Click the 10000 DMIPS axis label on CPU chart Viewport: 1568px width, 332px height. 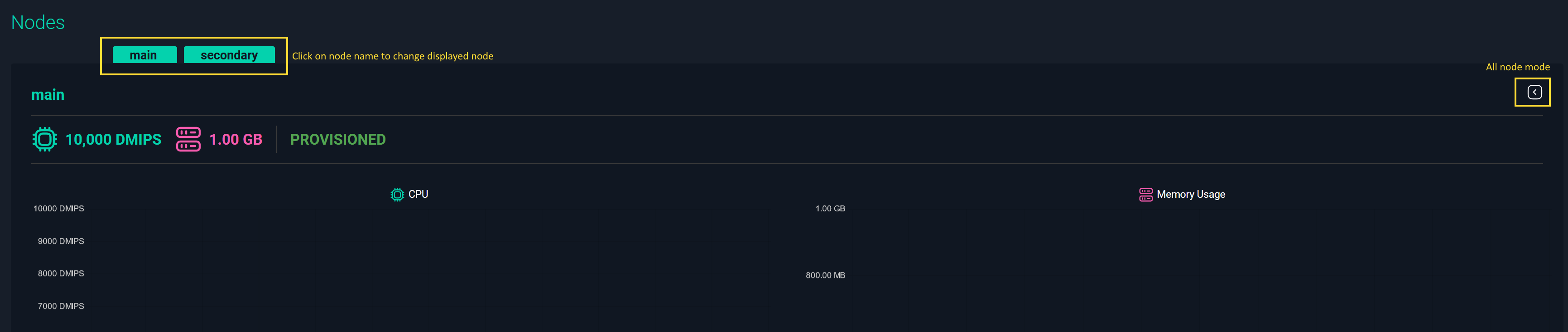click(x=59, y=208)
